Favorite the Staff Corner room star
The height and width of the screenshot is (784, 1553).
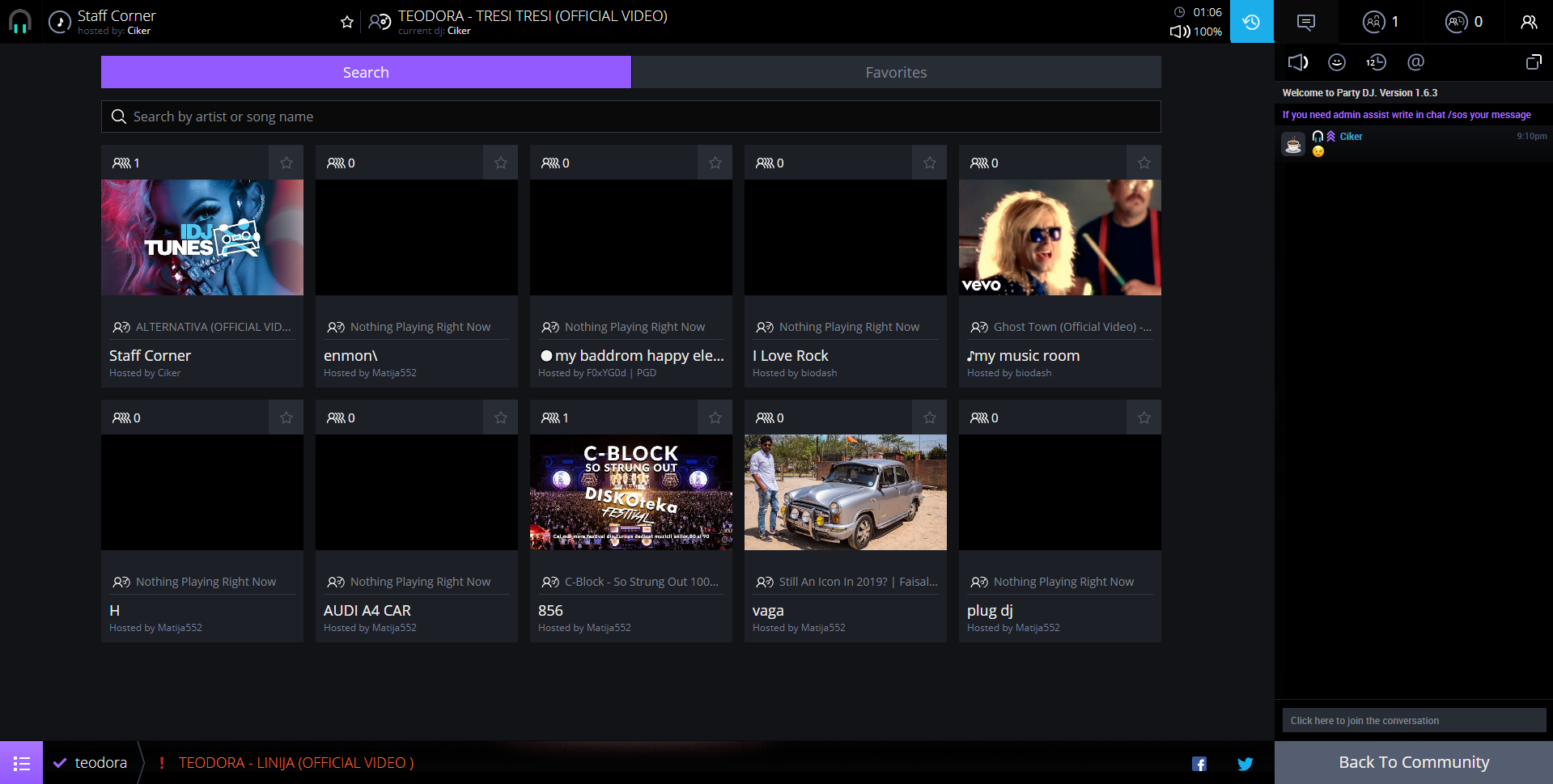click(x=286, y=163)
